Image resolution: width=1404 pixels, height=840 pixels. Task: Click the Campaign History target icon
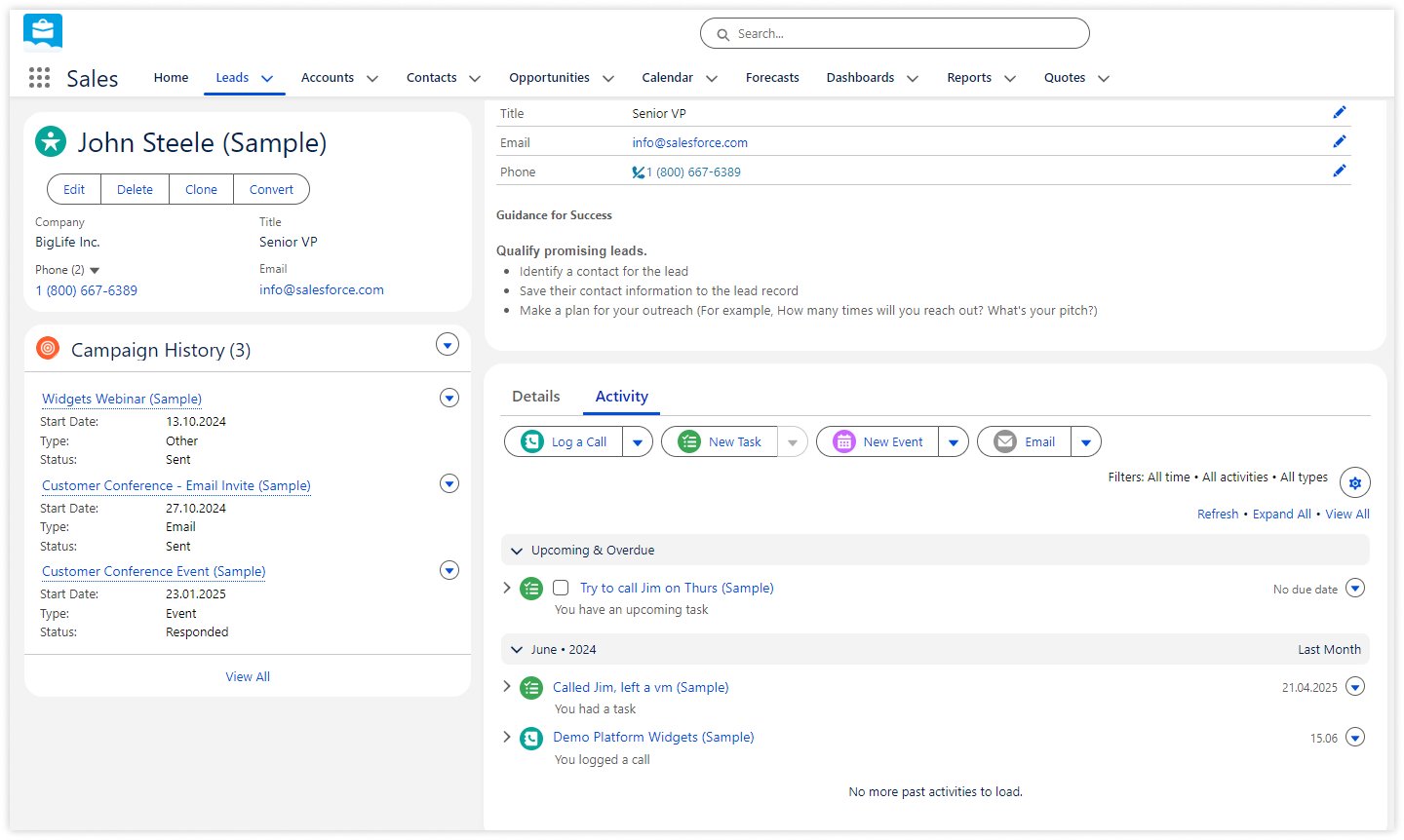pos(47,347)
